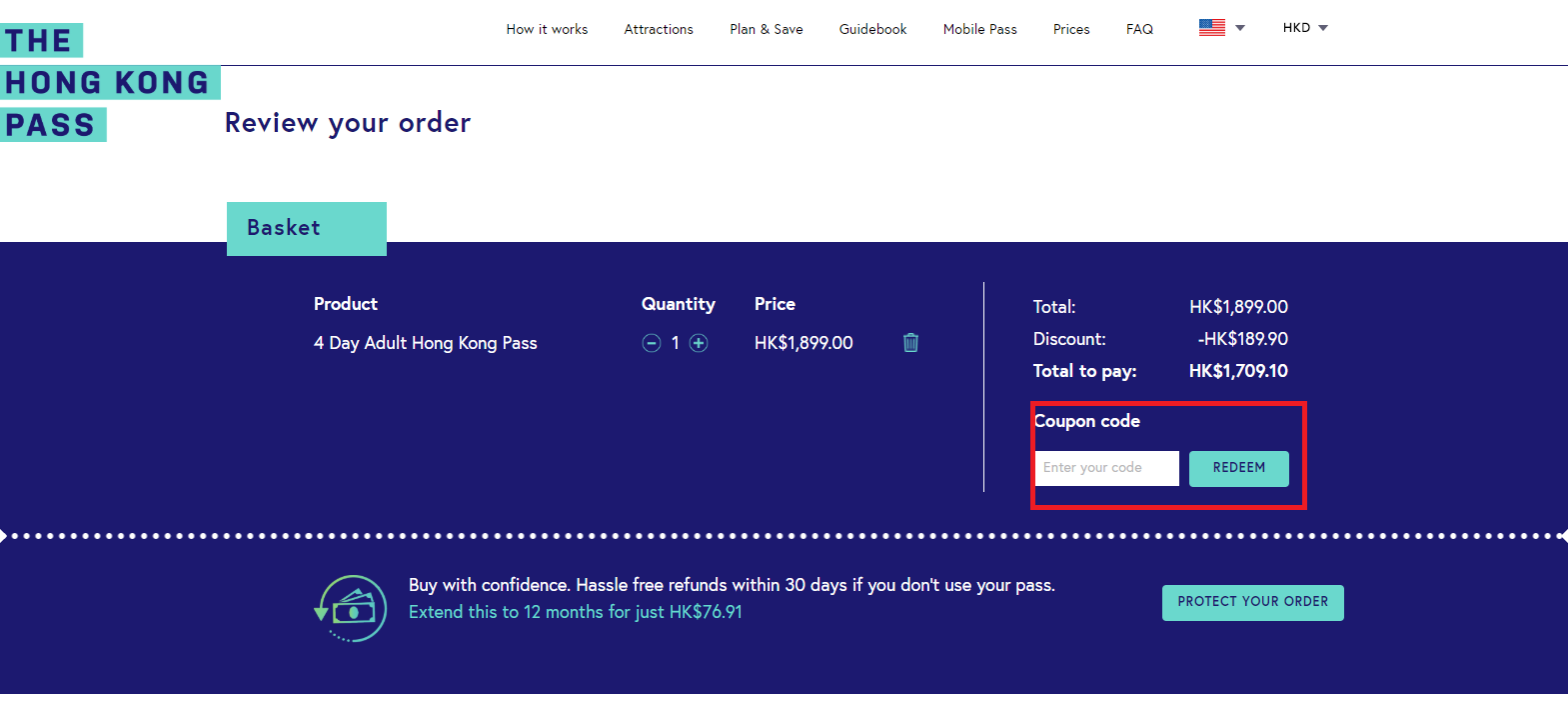The width and height of the screenshot is (1568, 719).
Task: Open Plan & Save menu item
Action: coord(767,29)
